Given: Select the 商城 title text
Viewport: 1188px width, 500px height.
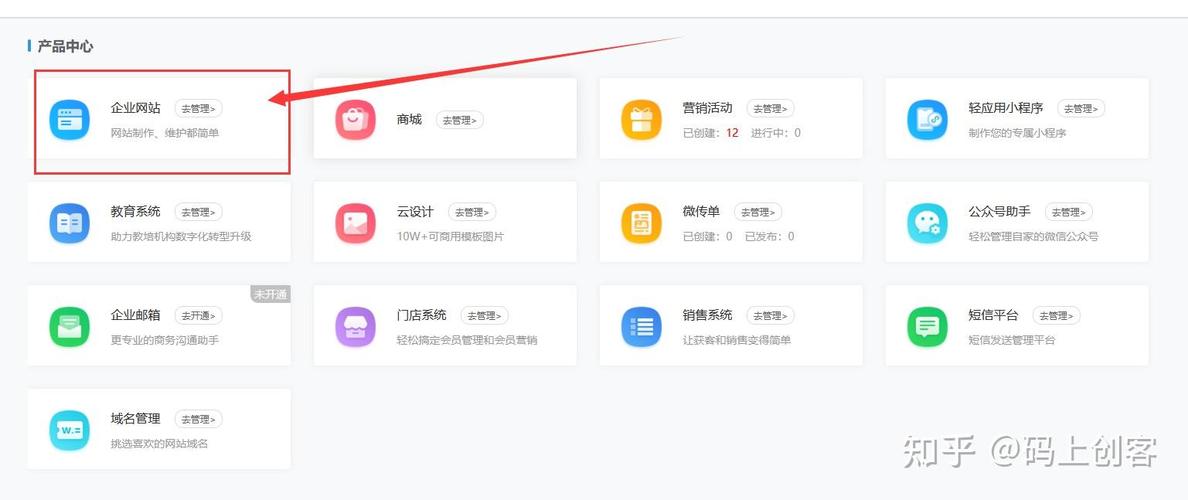Looking at the screenshot, I should (409, 120).
